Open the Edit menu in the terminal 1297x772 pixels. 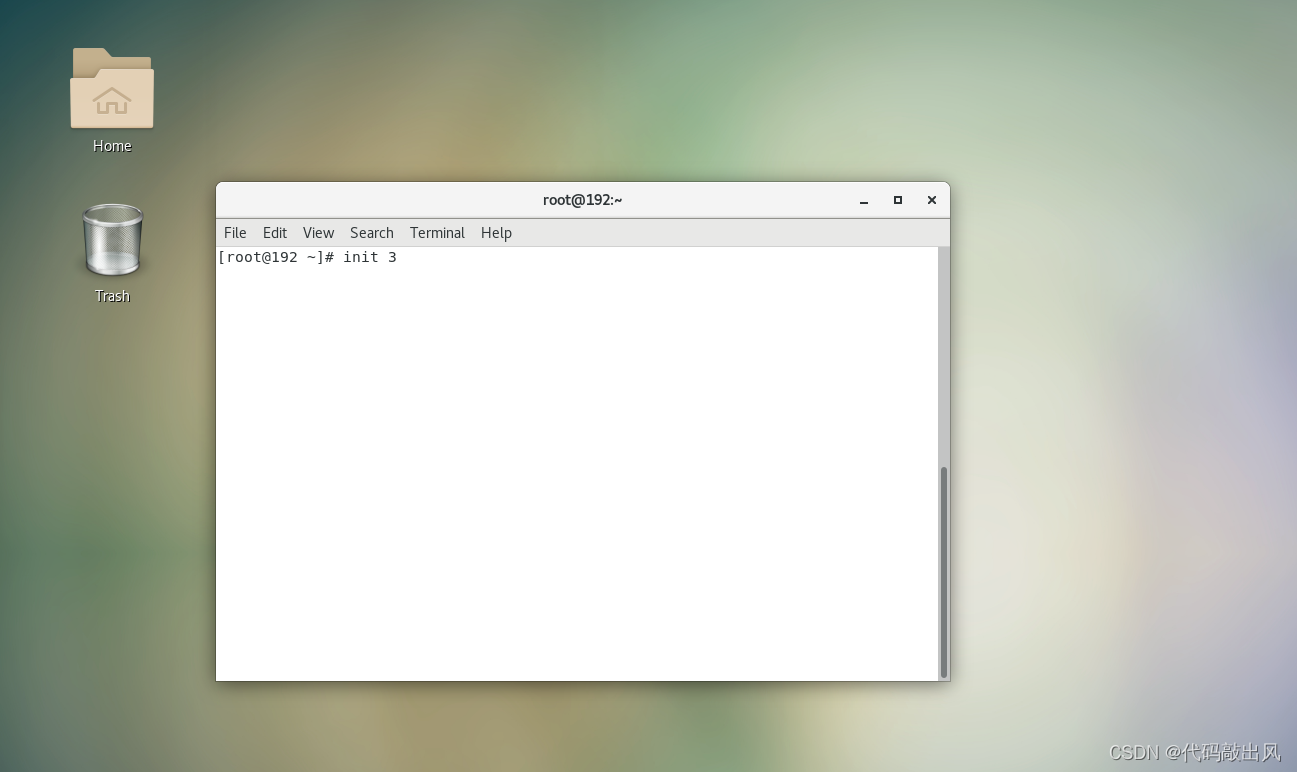(274, 232)
